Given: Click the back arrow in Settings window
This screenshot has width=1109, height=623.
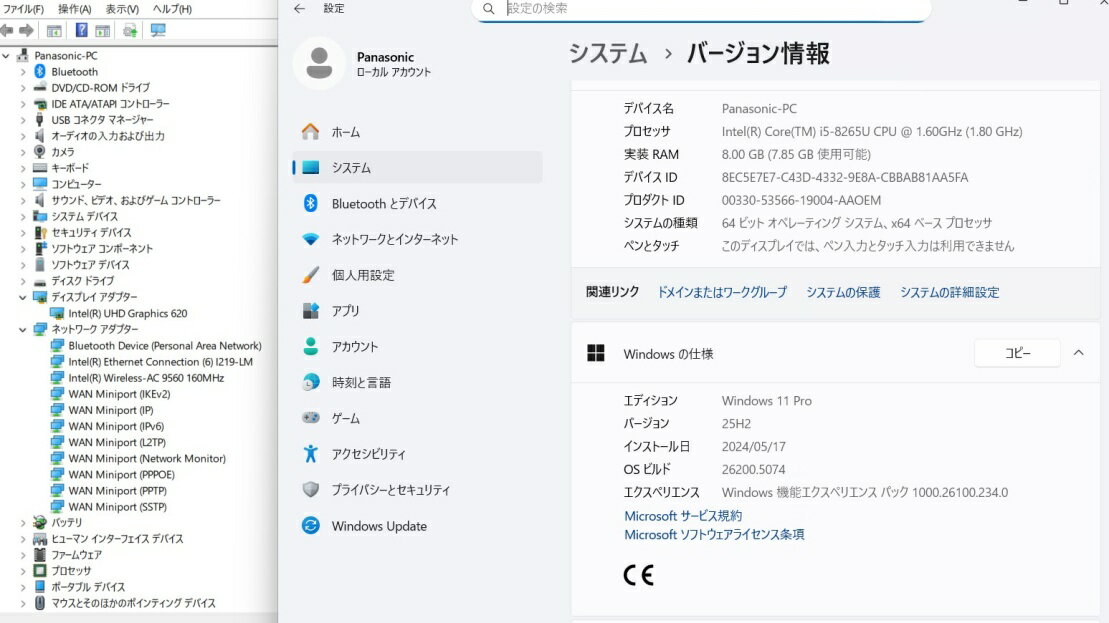Looking at the screenshot, I should tap(300, 9).
